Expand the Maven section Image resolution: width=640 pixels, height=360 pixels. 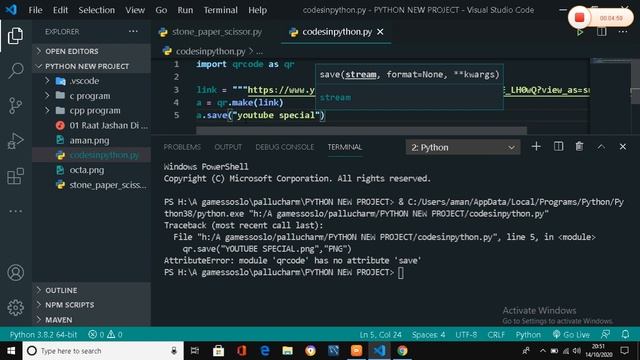[91, 320]
